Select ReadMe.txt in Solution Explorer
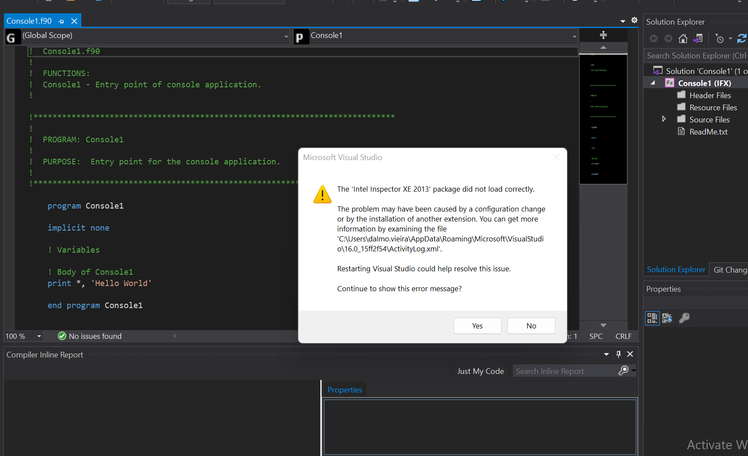The width and height of the screenshot is (748, 456). click(x=708, y=132)
